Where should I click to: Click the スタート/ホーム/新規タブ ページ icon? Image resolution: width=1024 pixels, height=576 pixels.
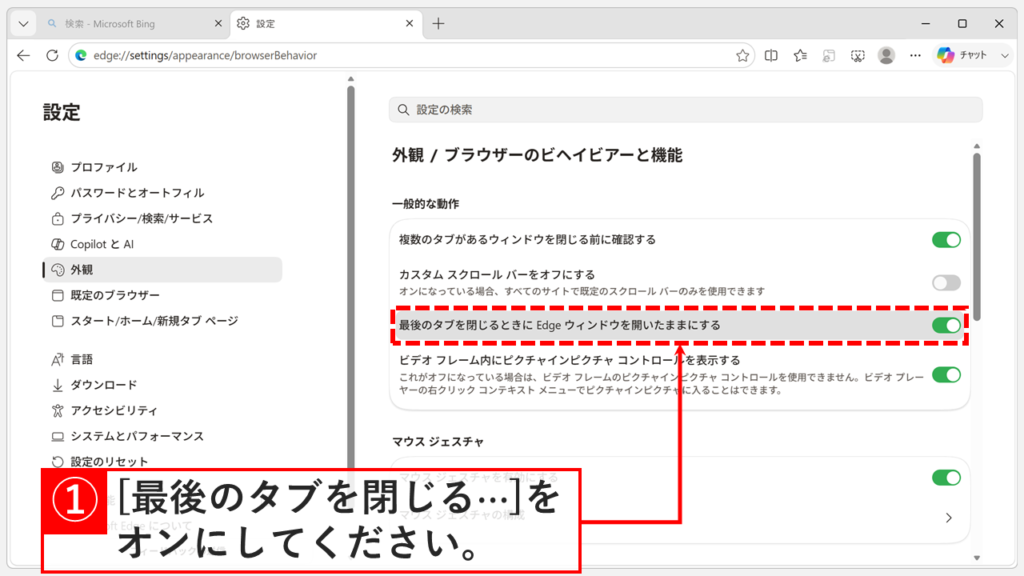57,321
